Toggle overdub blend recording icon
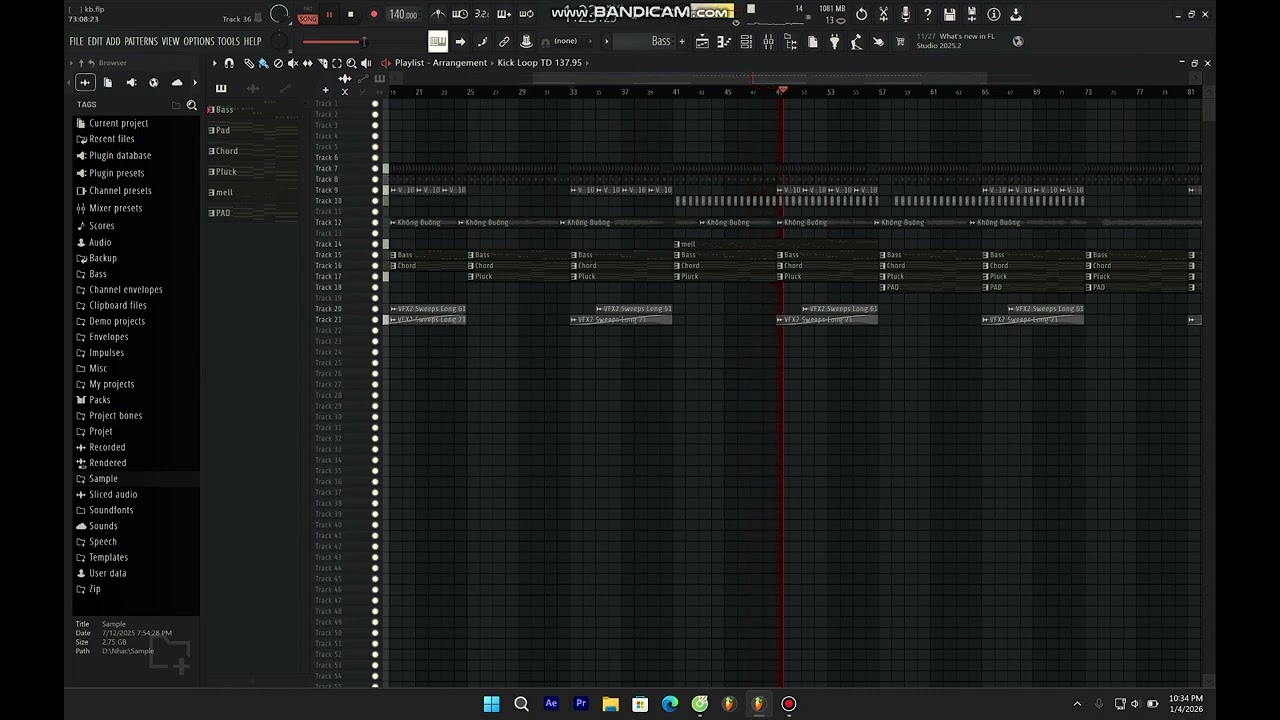This screenshot has width=1280, height=720. [x=504, y=14]
